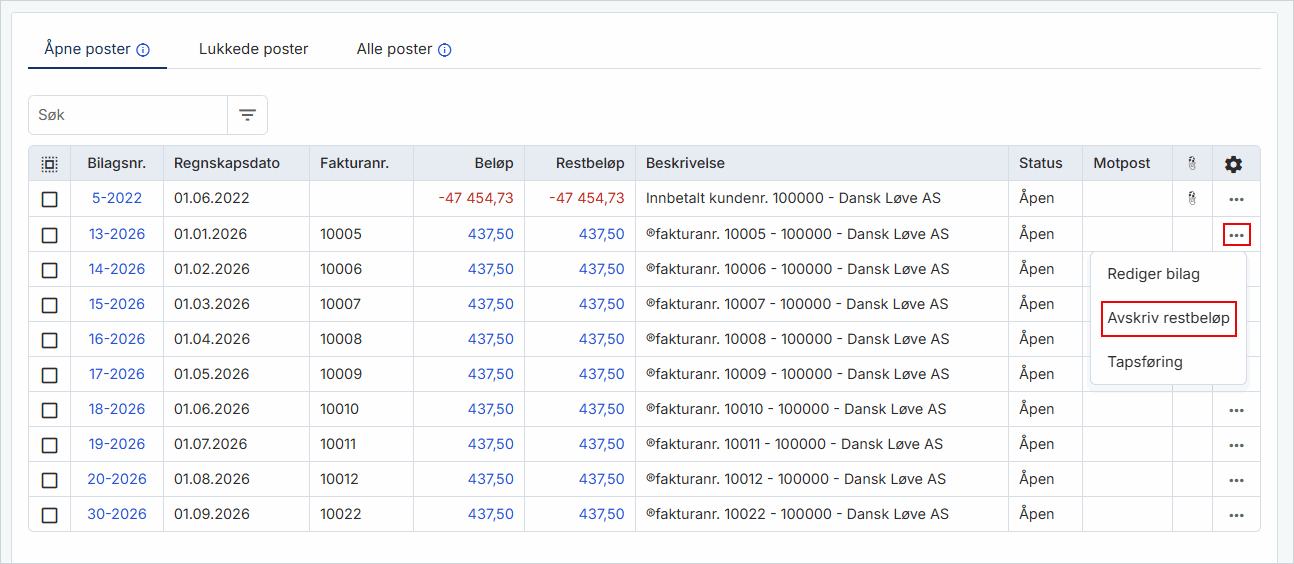1294x564 pixels.
Task: Click Beløp cell -47 454,73
Action: (x=476, y=198)
